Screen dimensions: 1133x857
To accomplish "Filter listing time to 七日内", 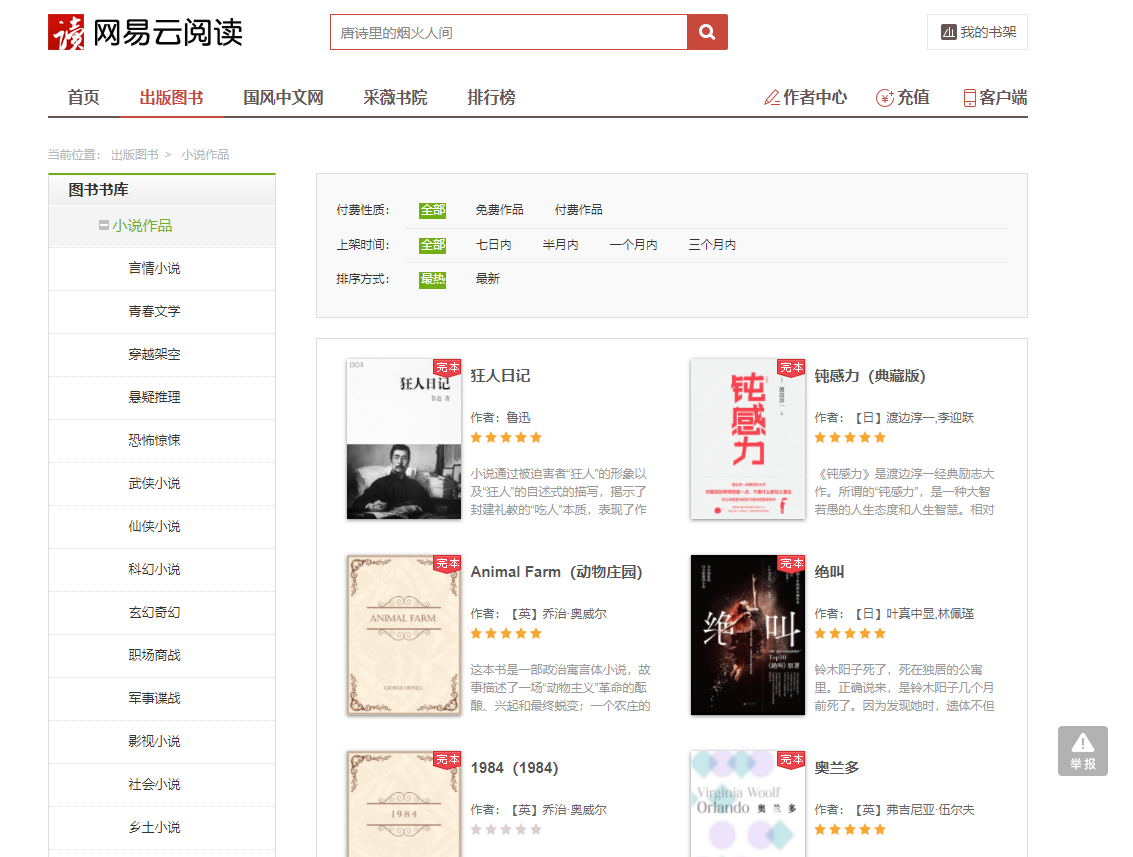I will click(494, 245).
